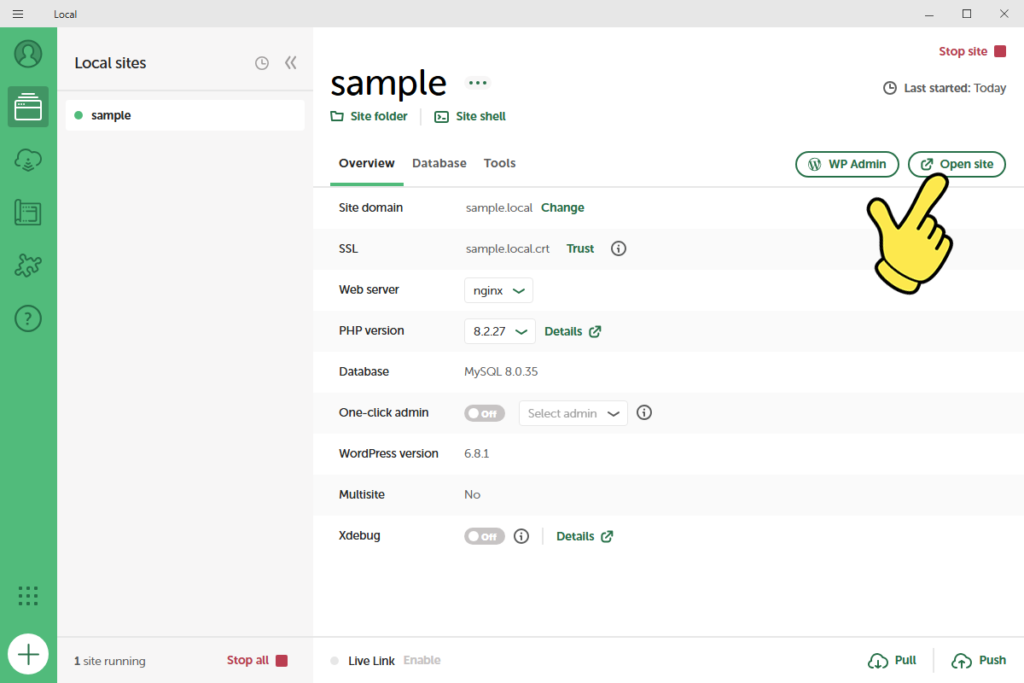Open PHP version Details link
Screen dimensions: 1024x683
[572, 332]
